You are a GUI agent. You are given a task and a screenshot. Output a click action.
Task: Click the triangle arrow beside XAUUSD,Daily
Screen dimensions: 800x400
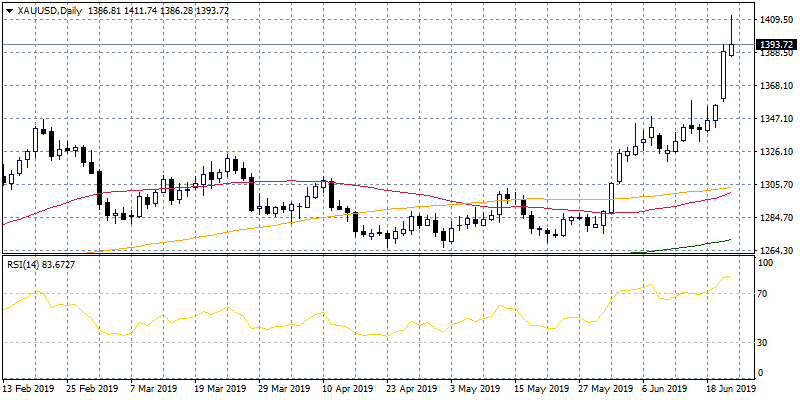point(9,10)
